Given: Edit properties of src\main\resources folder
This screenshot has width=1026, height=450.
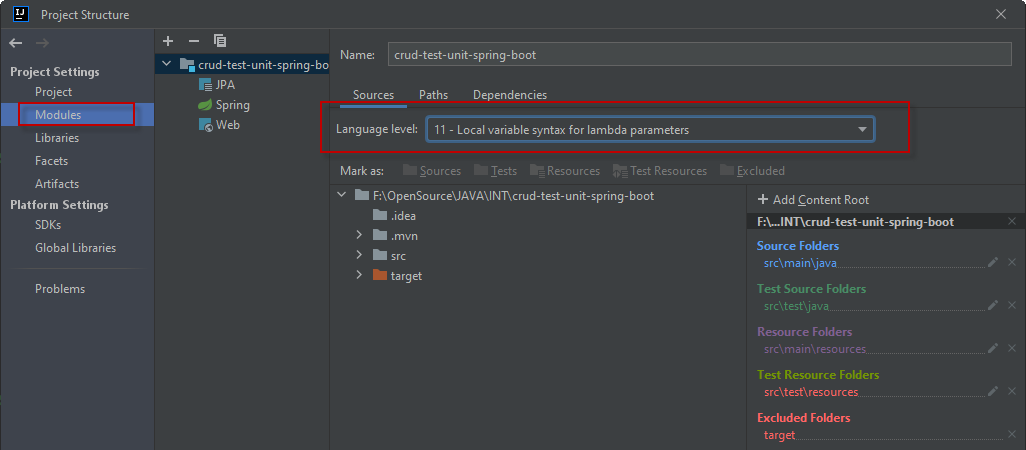Looking at the screenshot, I should pos(993,349).
